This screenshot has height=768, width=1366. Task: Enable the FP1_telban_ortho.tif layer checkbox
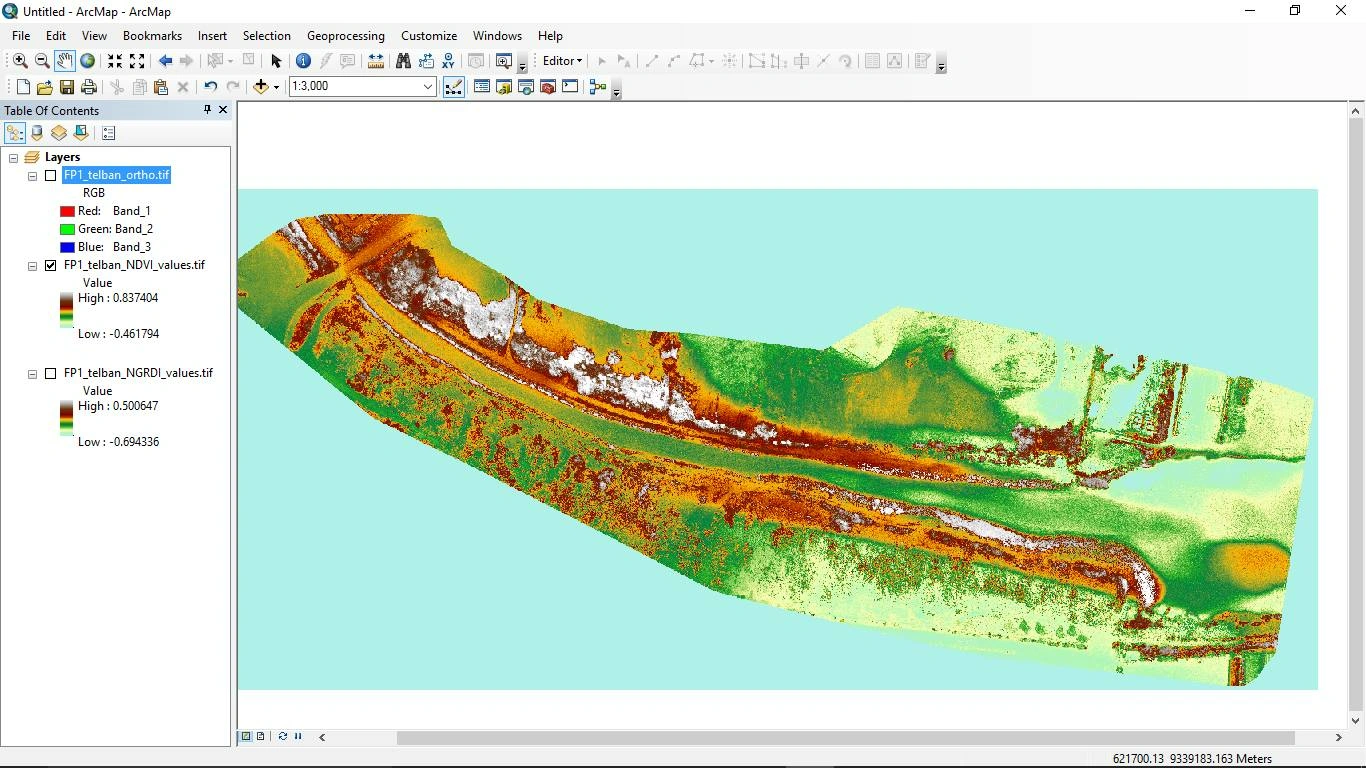pyautogui.click(x=50, y=176)
